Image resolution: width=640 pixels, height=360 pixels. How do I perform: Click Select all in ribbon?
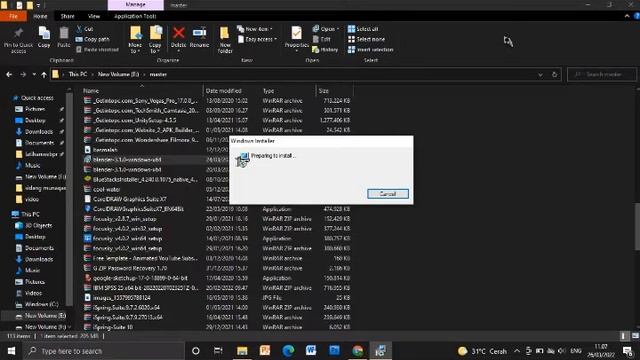363,29
